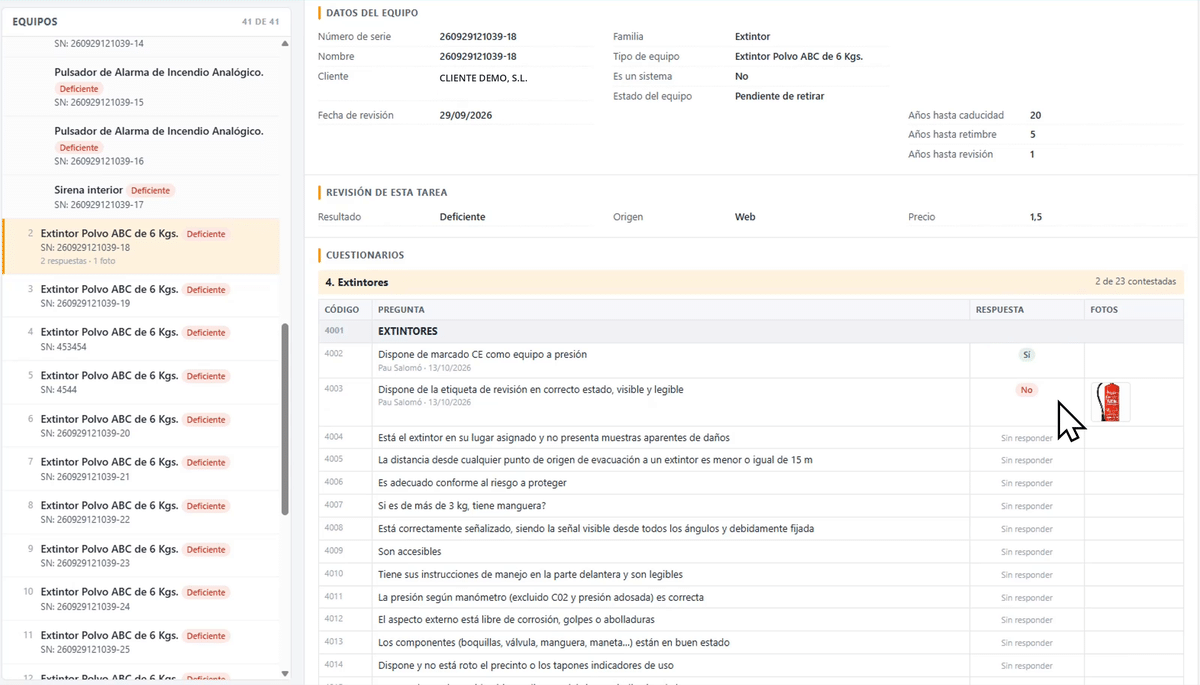Click the client name 'CLIENTE DEMO, S.L.'
This screenshot has width=1200, height=685.
pyautogui.click(x=484, y=77)
